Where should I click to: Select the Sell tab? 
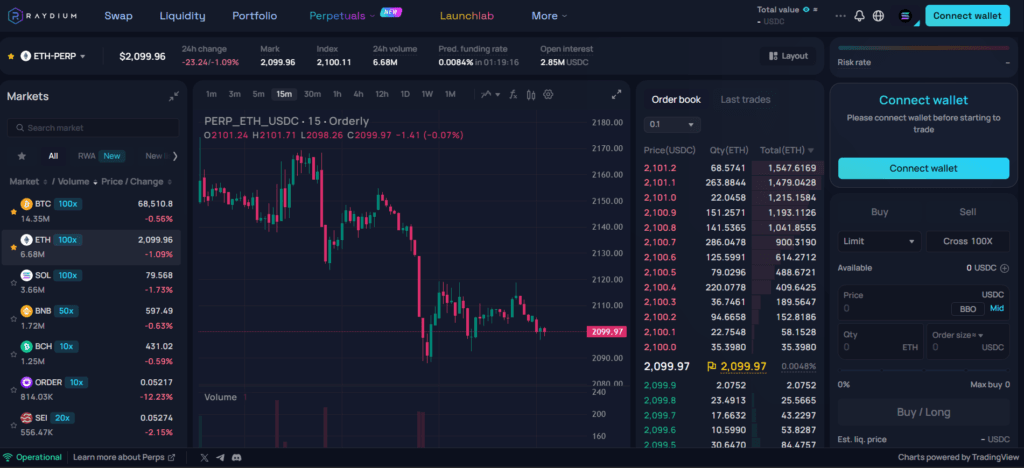(967, 212)
